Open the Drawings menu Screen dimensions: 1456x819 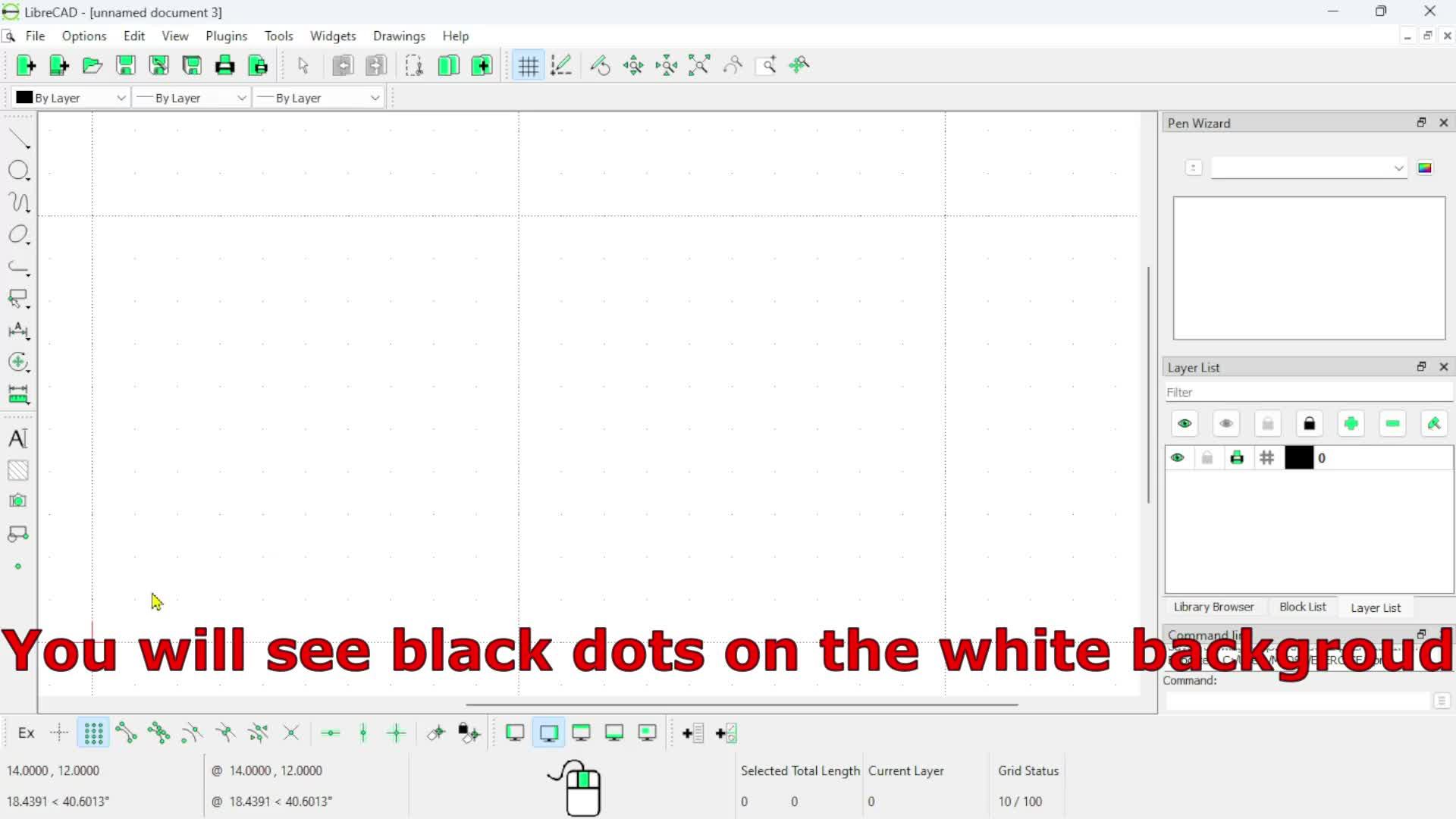(399, 36)
